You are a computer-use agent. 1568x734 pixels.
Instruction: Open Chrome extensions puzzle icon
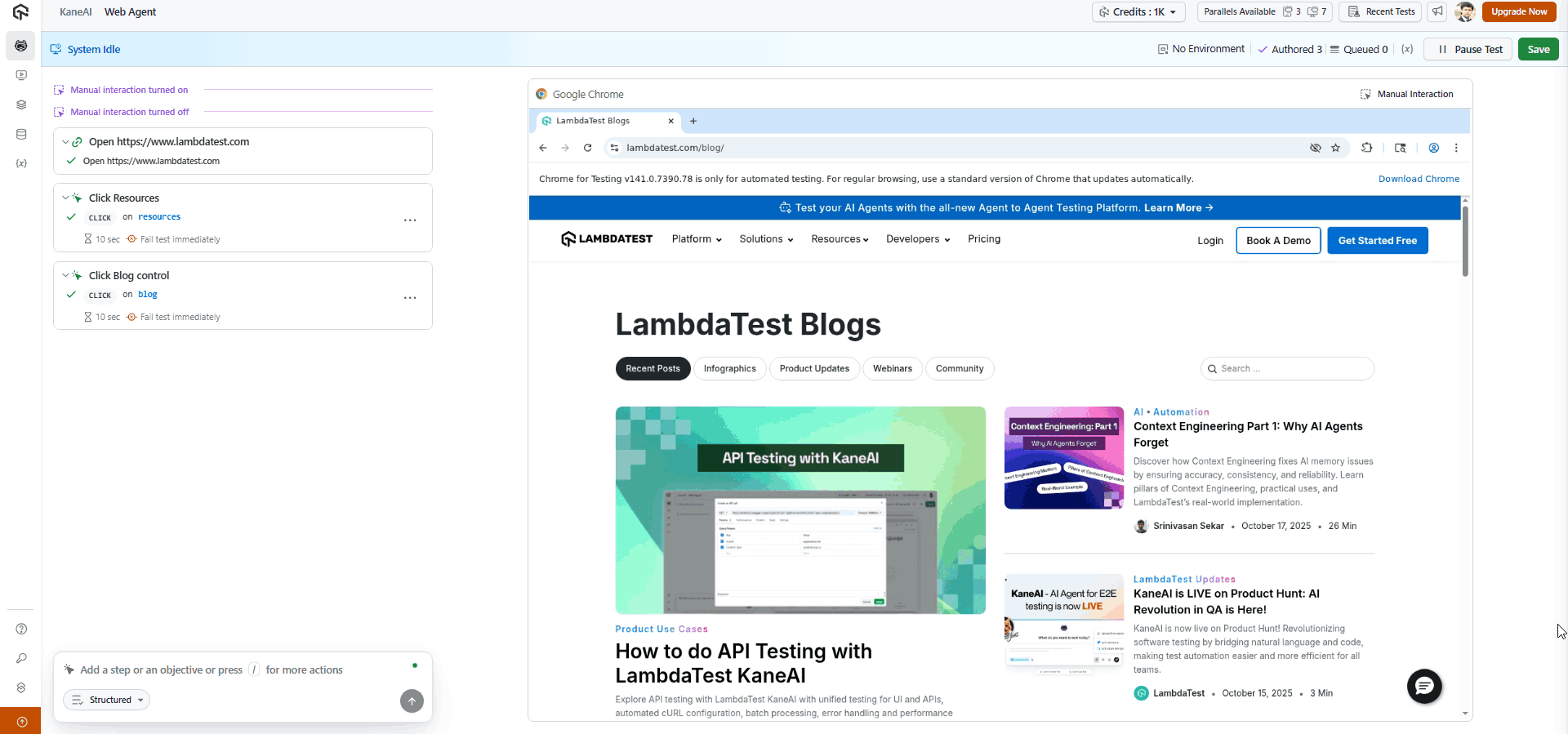[x=1367, y=148]
